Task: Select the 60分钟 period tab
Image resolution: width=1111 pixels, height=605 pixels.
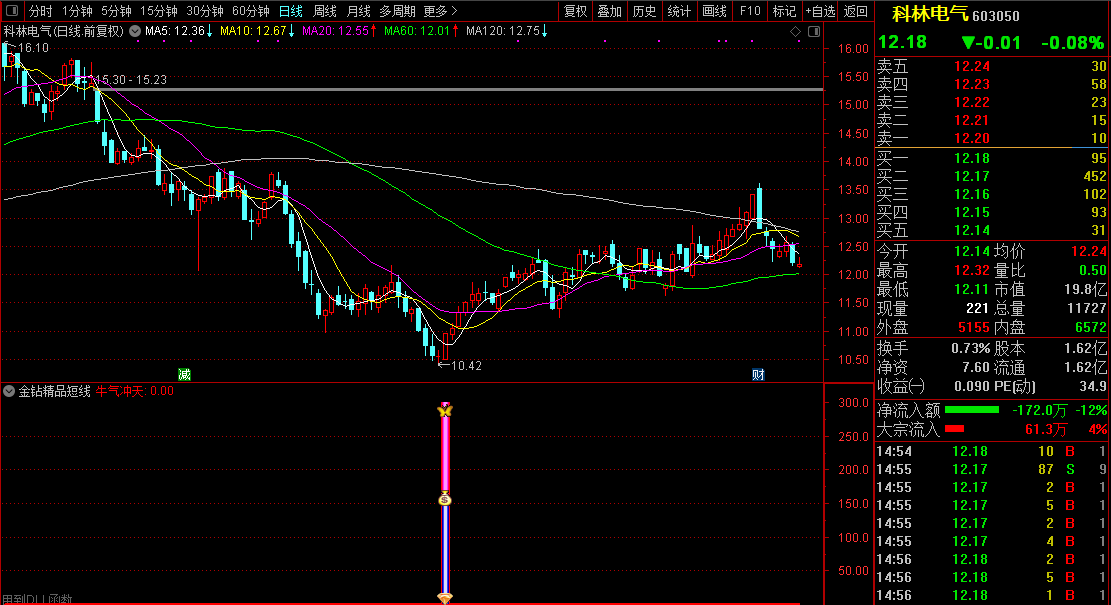Action: coord(250,11)
